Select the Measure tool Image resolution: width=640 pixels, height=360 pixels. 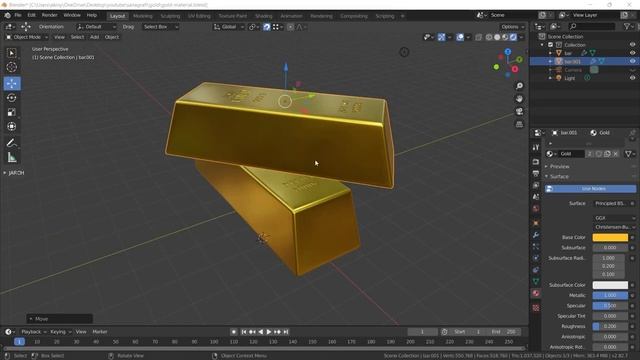click(11, 157)
